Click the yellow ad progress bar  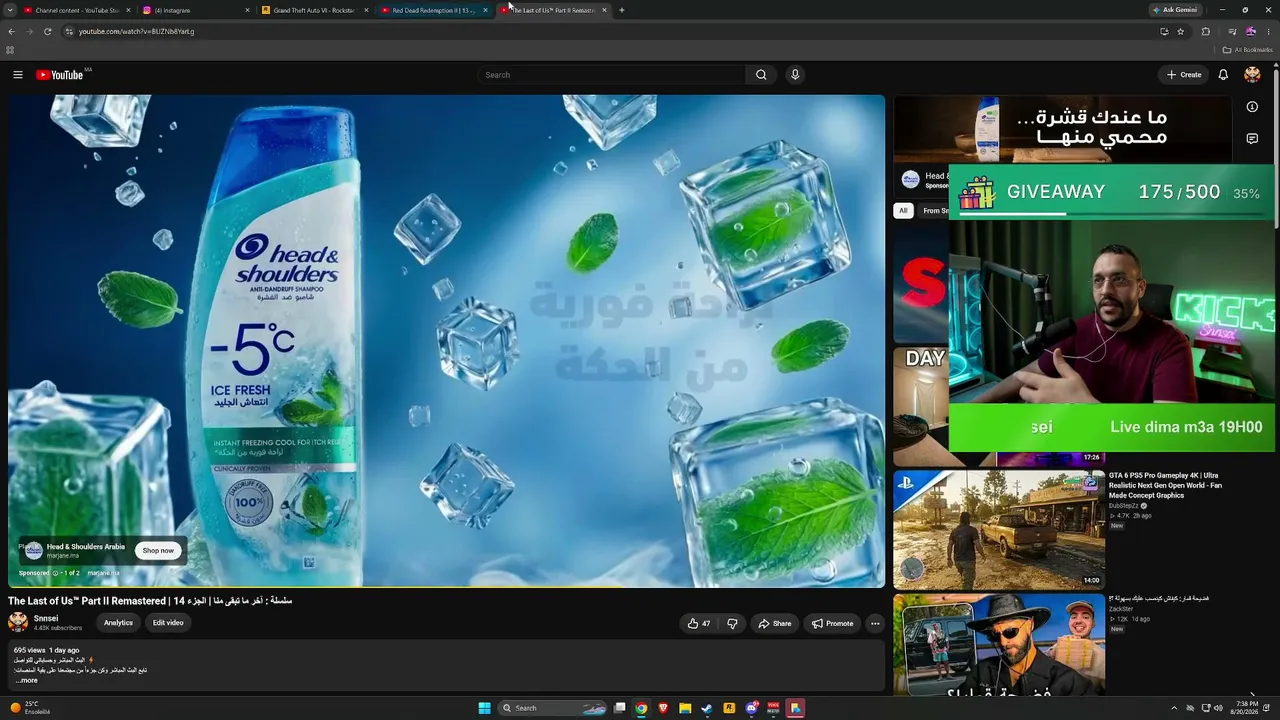point(446,586)
